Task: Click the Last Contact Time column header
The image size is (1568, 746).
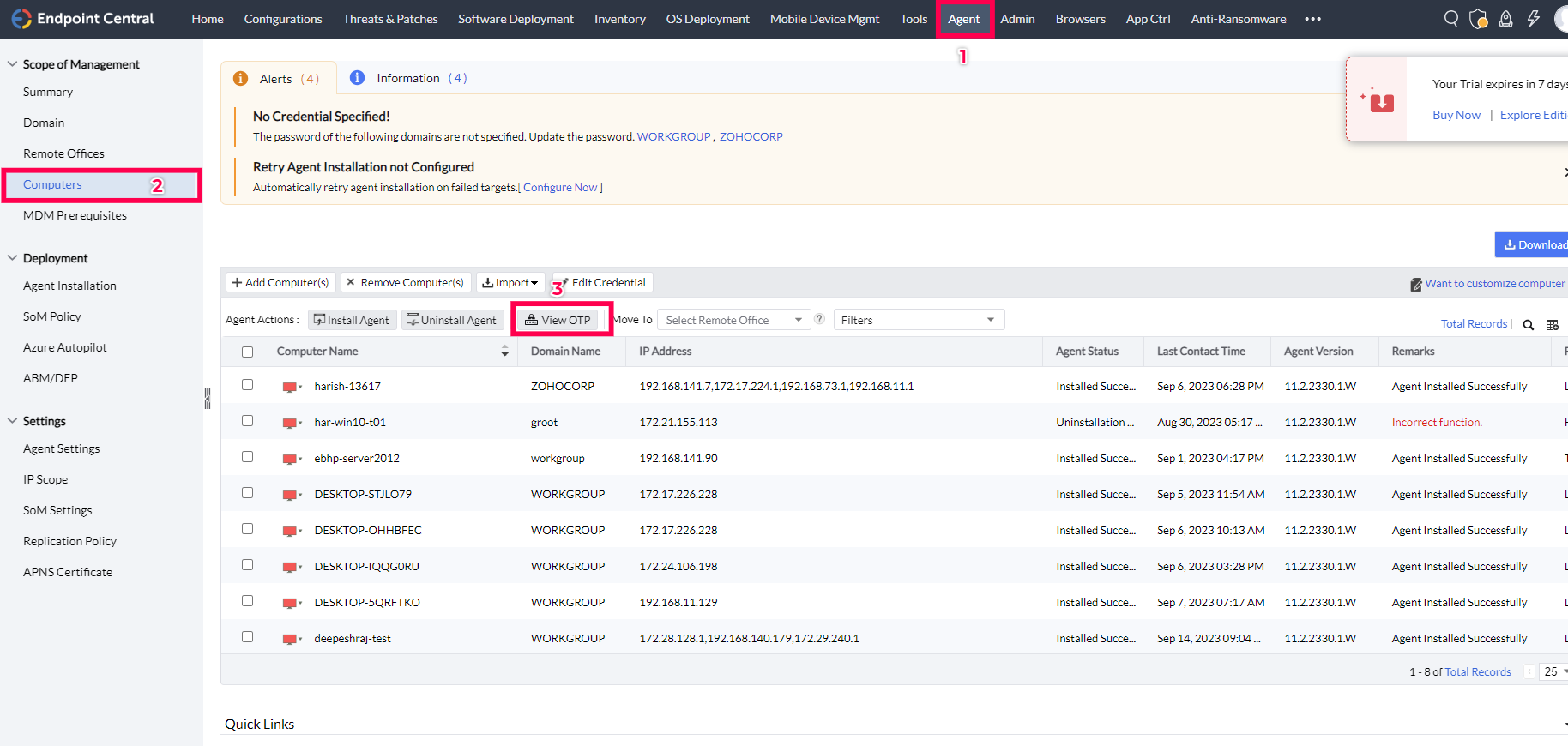Action: [1201, 352]
